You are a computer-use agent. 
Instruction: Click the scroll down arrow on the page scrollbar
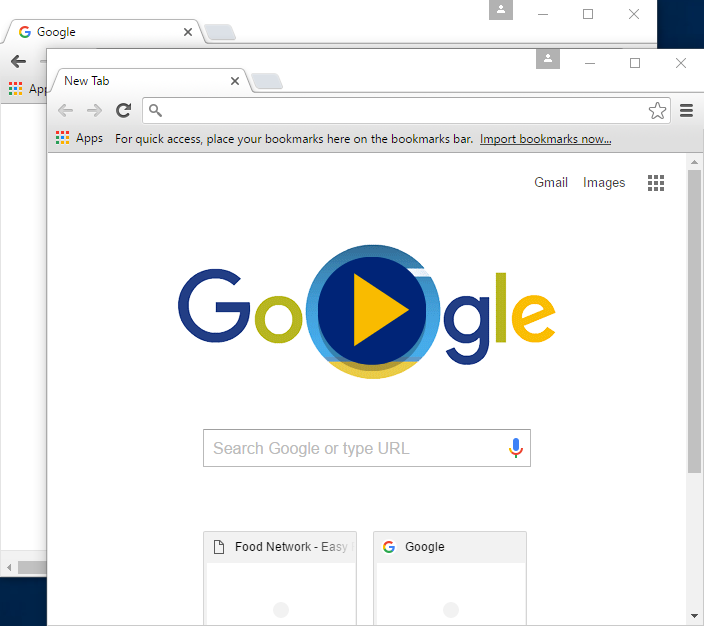(694, 615)
